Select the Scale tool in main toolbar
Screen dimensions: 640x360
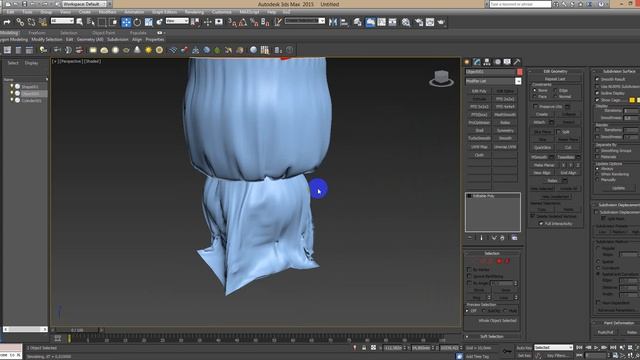pos(148,22)
